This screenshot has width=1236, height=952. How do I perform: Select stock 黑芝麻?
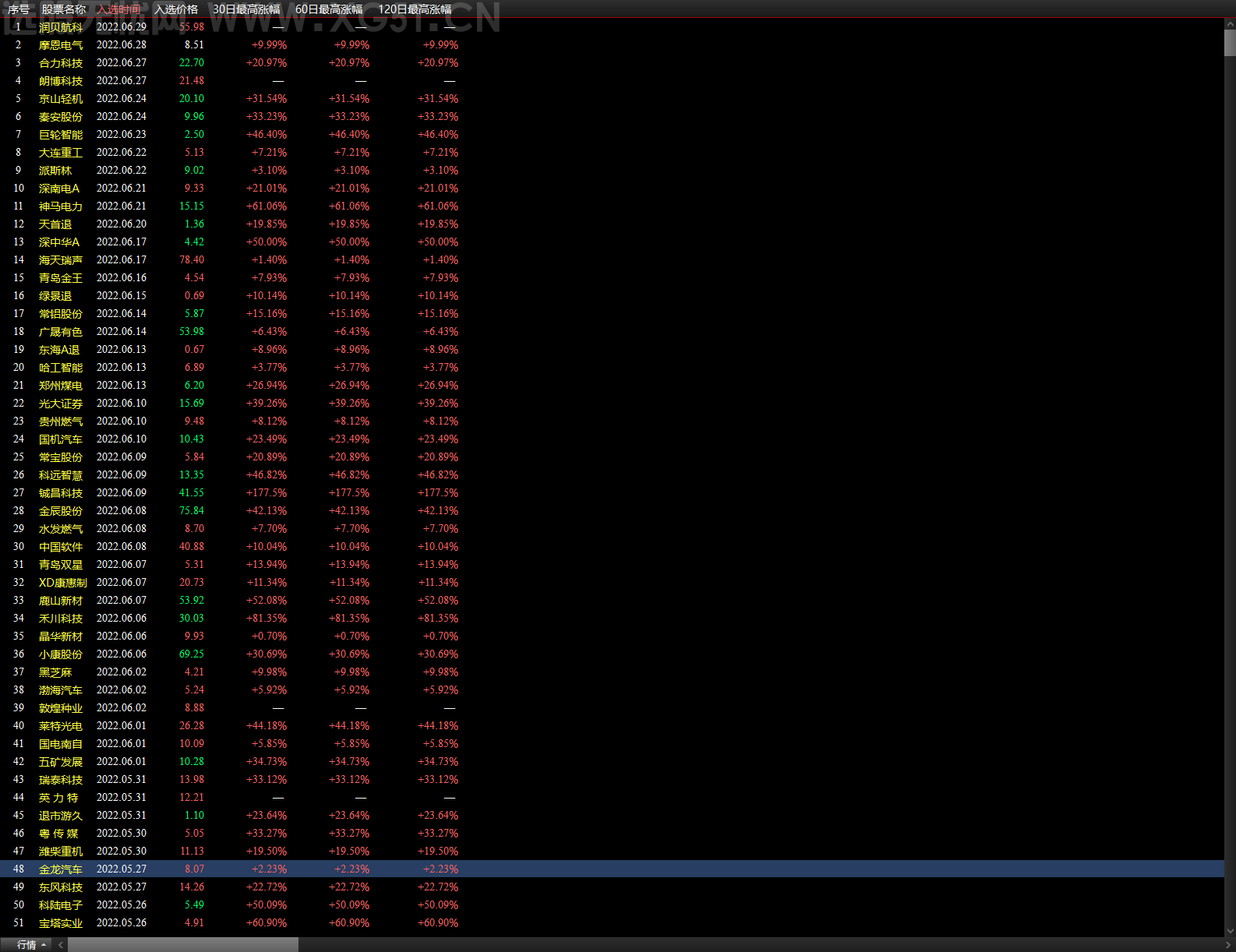pyautogui.click(x=55, y=672)
